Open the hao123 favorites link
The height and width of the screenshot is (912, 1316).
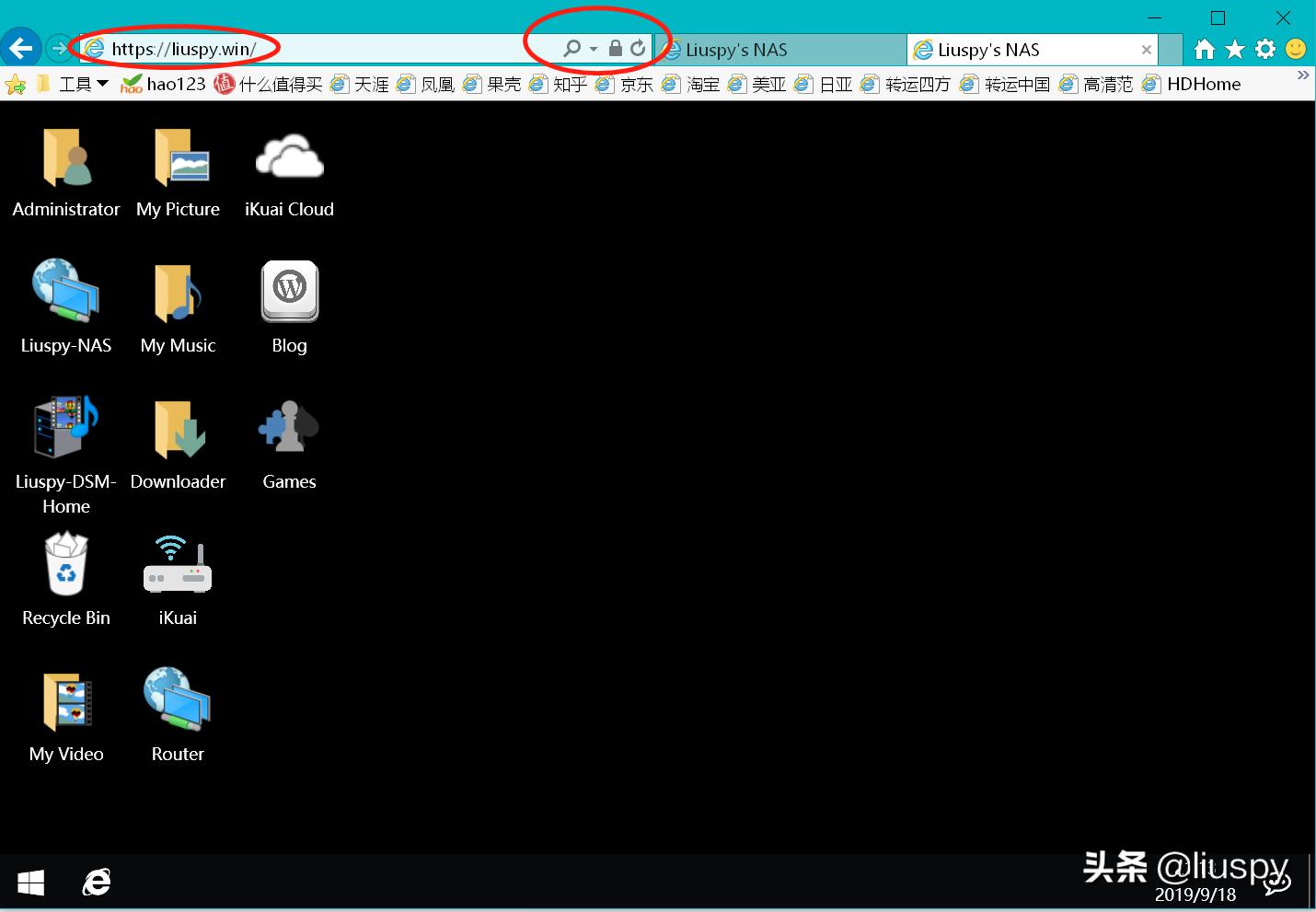(x=163, y=85)
